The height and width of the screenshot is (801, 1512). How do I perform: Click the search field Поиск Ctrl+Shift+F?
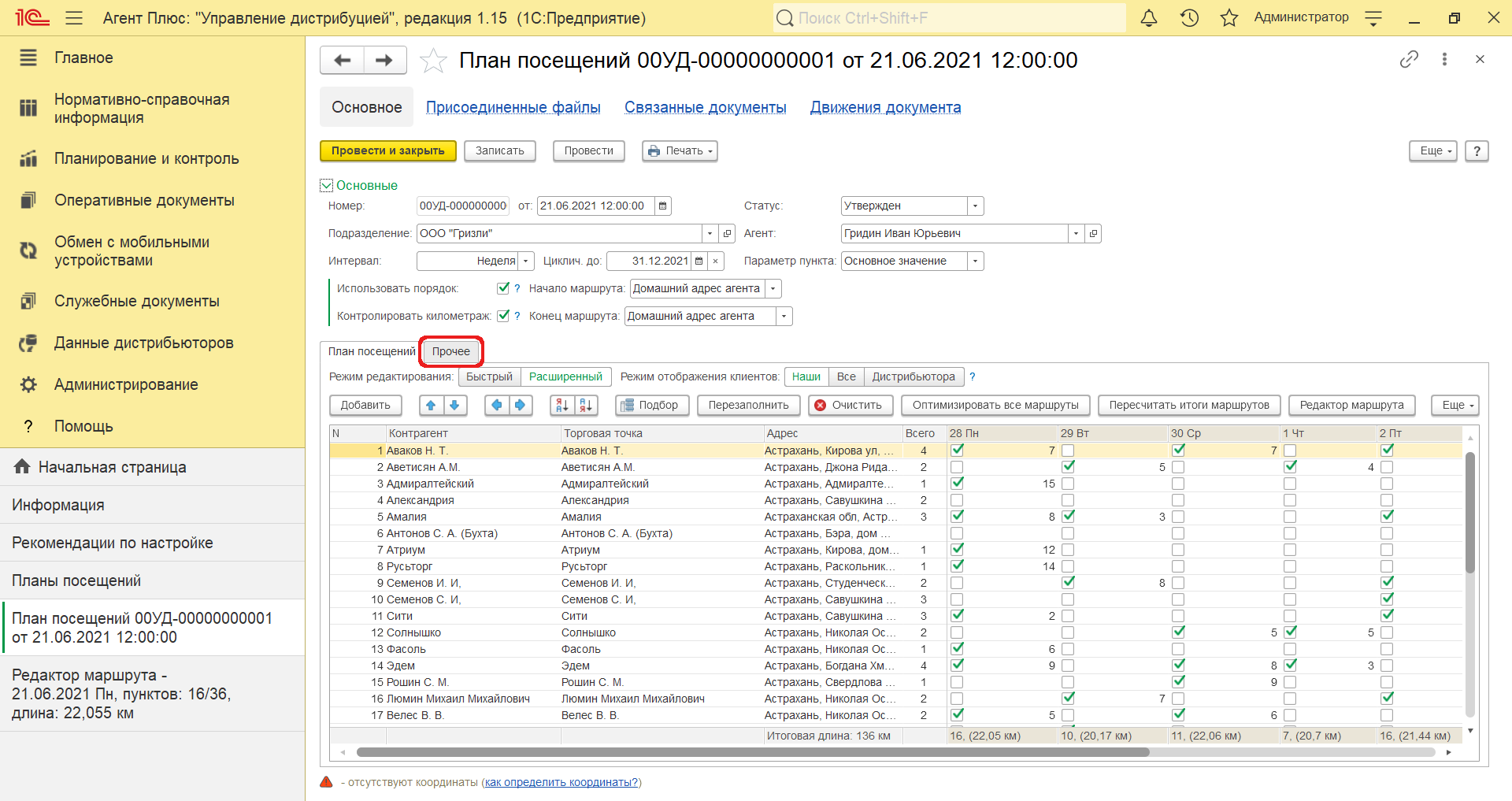[949, 17]
